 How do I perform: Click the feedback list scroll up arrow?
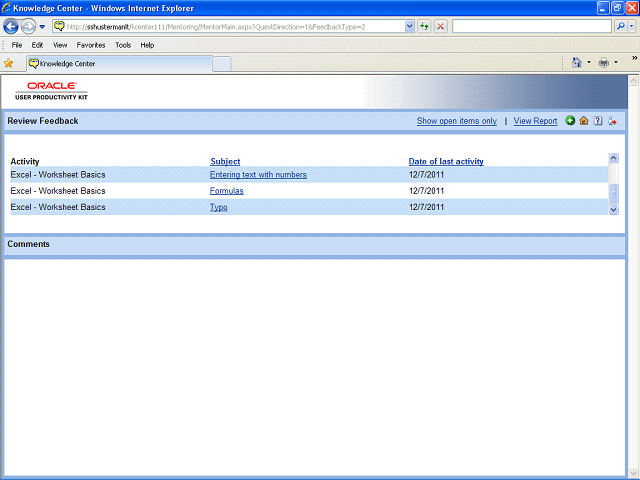tap(613, 158)
